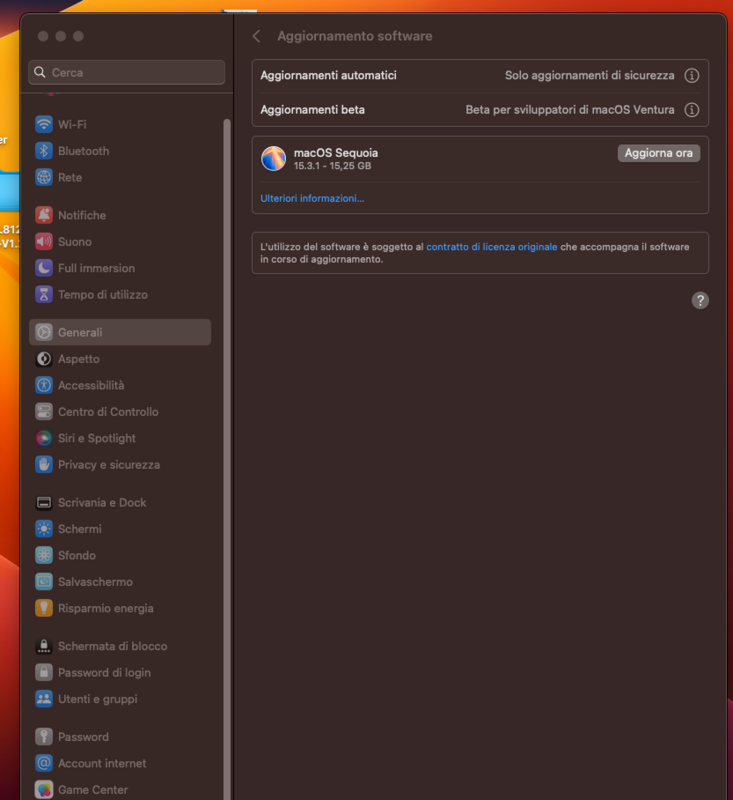The height and width of the screenshot is (800, 733).
Task: Open Aspetto appearance icon
Action: pyautogui.click(x=44, y=359)
